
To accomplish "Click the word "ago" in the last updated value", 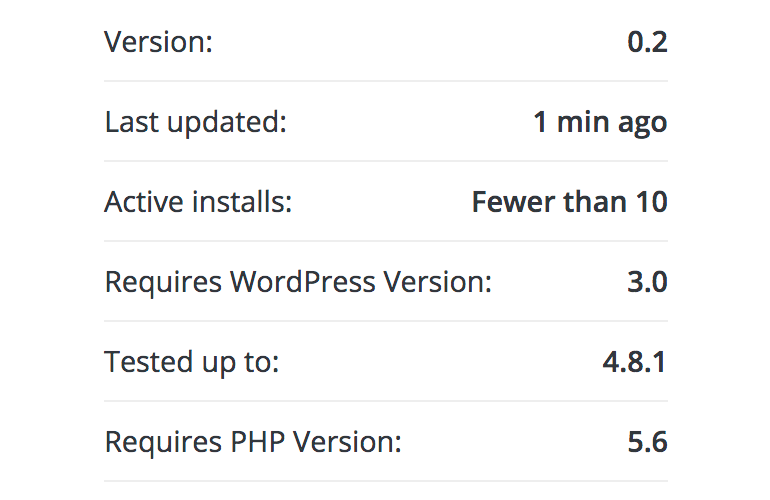I will pos(643,123).
